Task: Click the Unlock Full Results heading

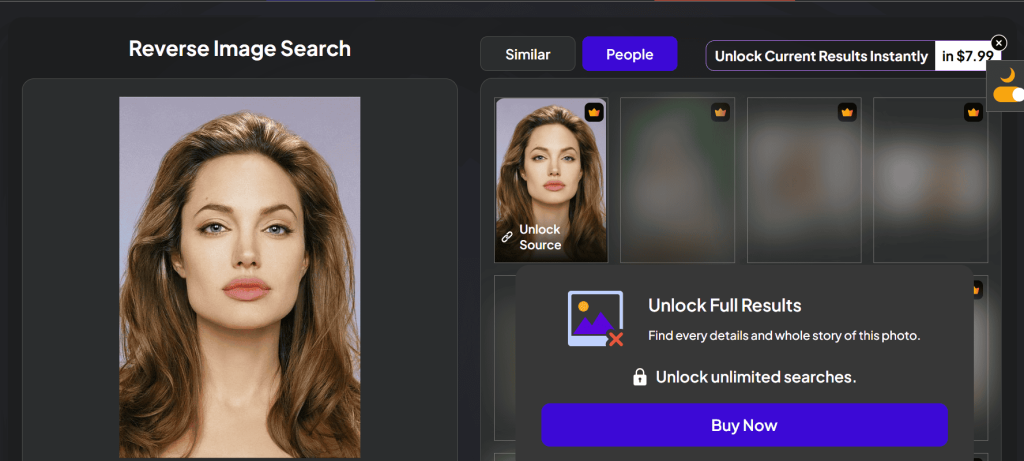Action: (x=724, y=305)
